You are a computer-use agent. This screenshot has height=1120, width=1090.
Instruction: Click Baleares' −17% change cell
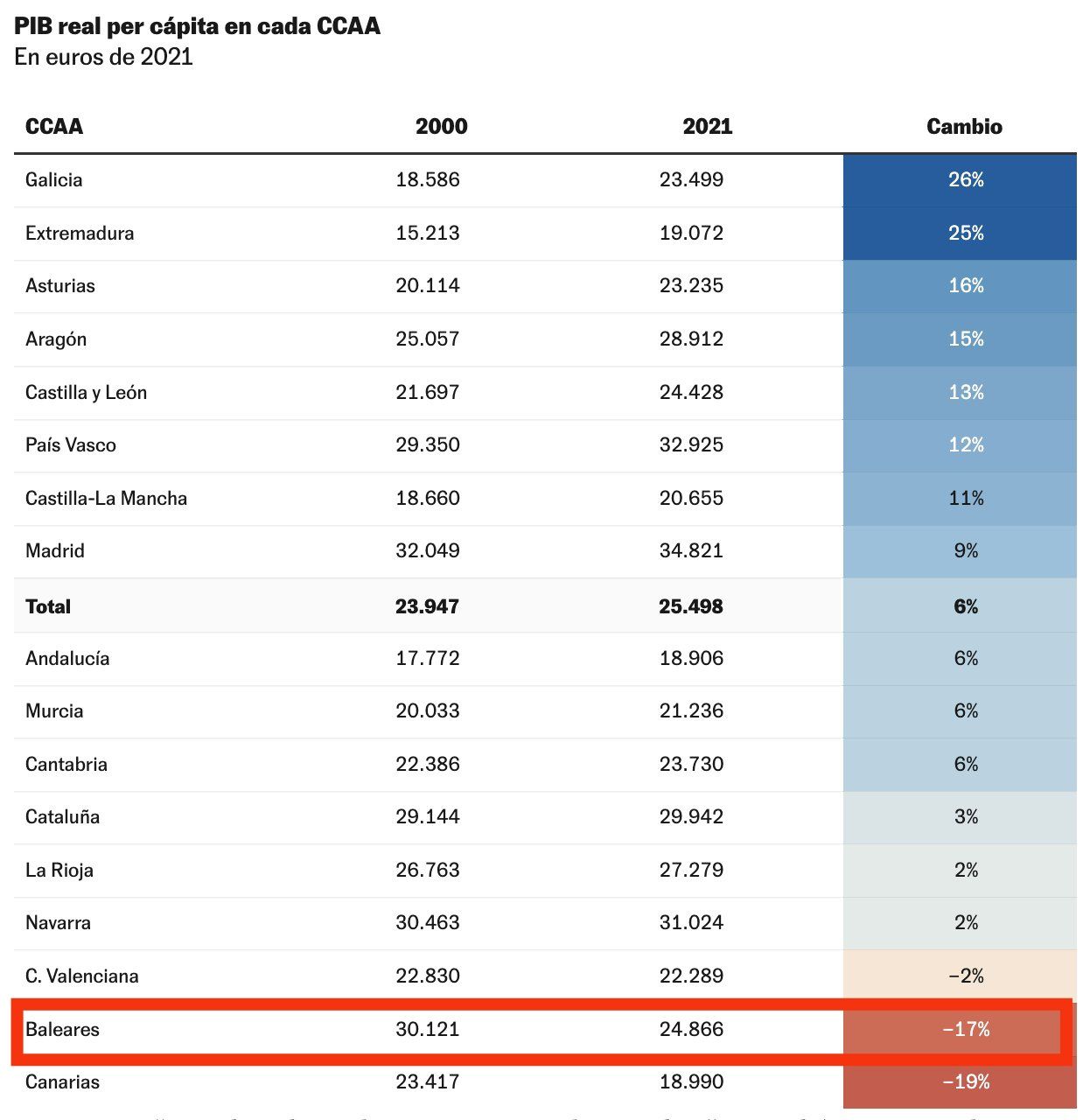click(x=965, y=1030)
